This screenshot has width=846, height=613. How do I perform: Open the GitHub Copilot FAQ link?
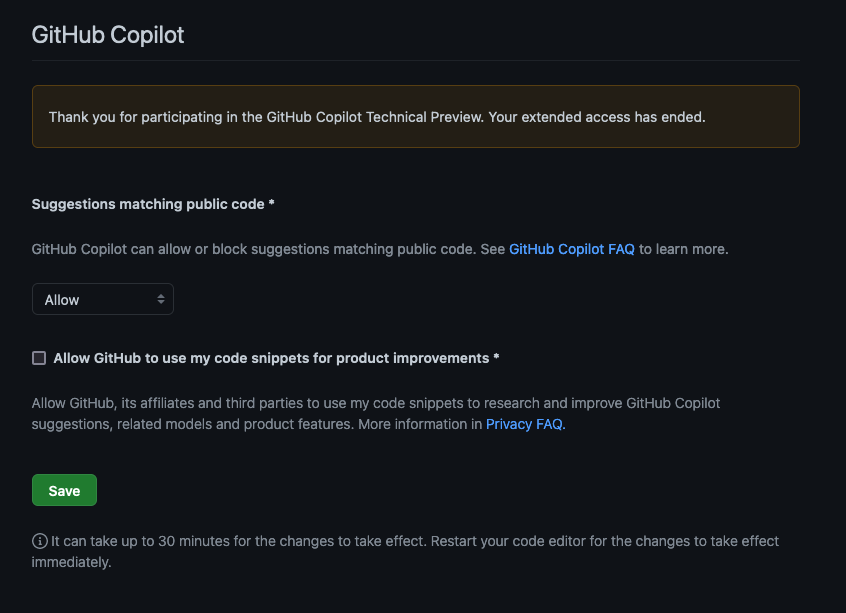[x=571, y=249]
